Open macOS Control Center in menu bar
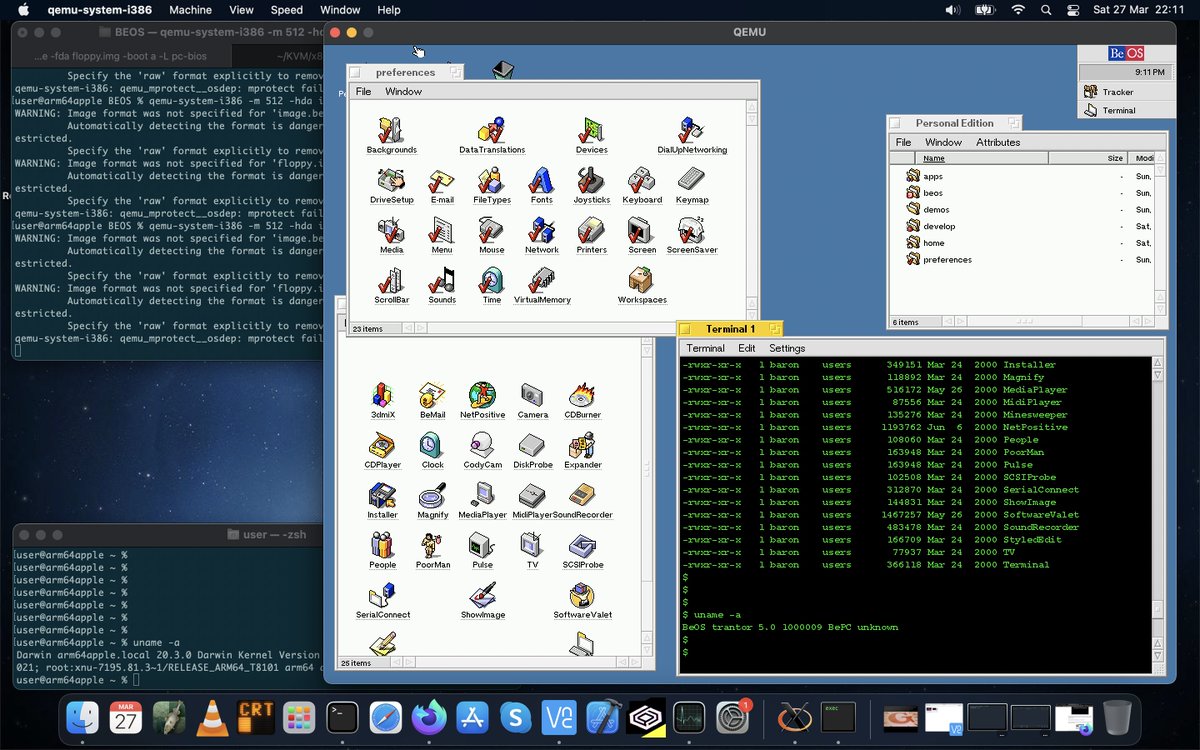 click(1074, 10)
